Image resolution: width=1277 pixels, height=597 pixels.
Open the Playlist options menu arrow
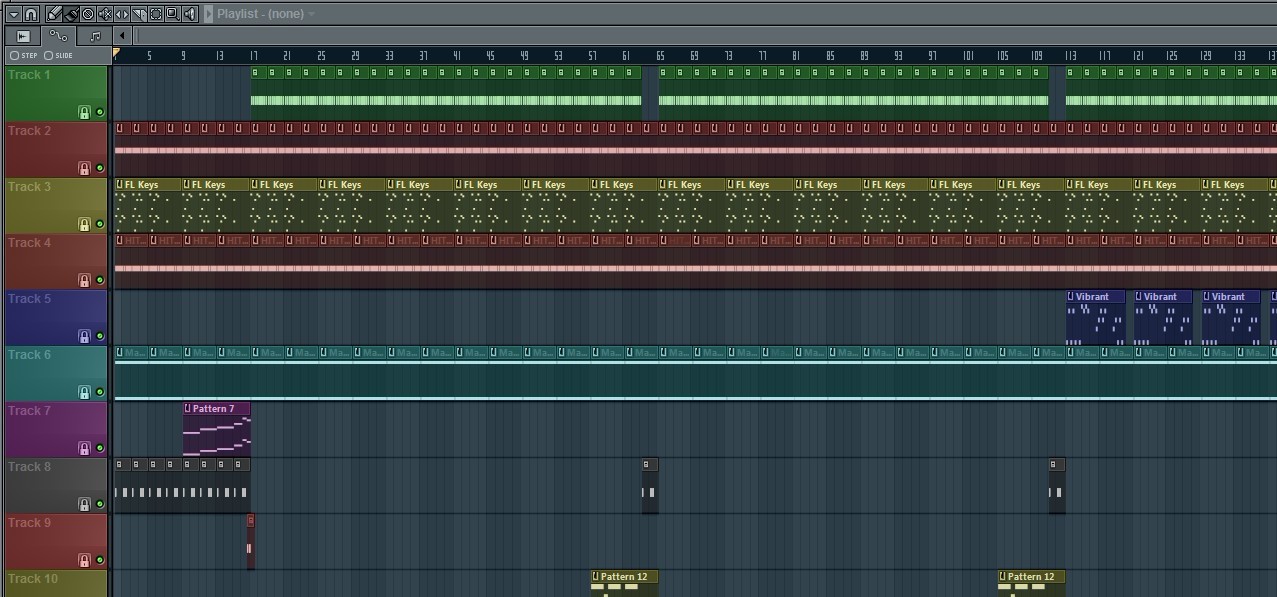[x=14, y=14]
